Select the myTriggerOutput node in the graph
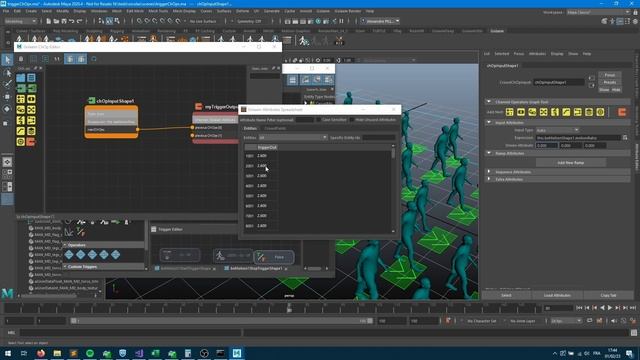Image resolution: width=640 pixels, height=360 pixels. (x=216, y=128)
